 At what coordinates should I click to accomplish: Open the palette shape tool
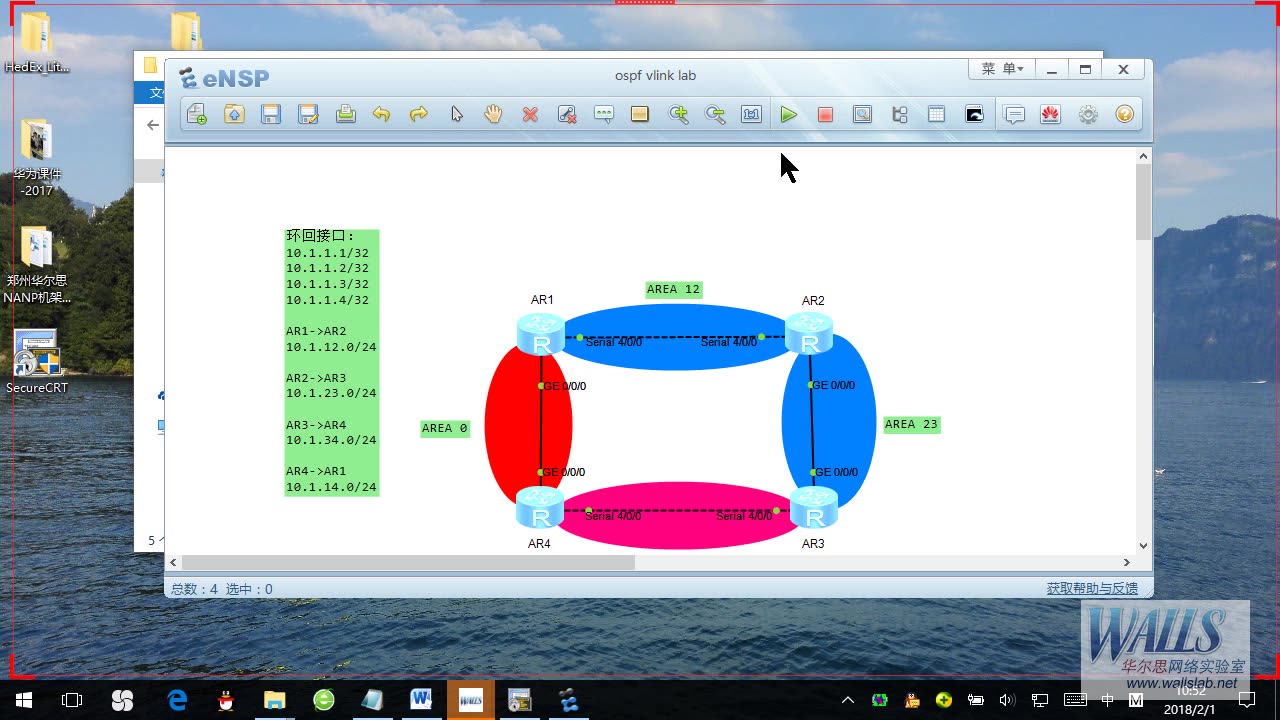[x=640, y=115]
